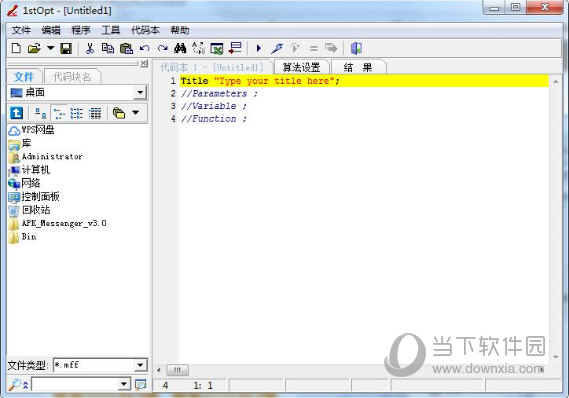Click the Undo arrow icon
569x398 pixels.
[x=144, y=48]
